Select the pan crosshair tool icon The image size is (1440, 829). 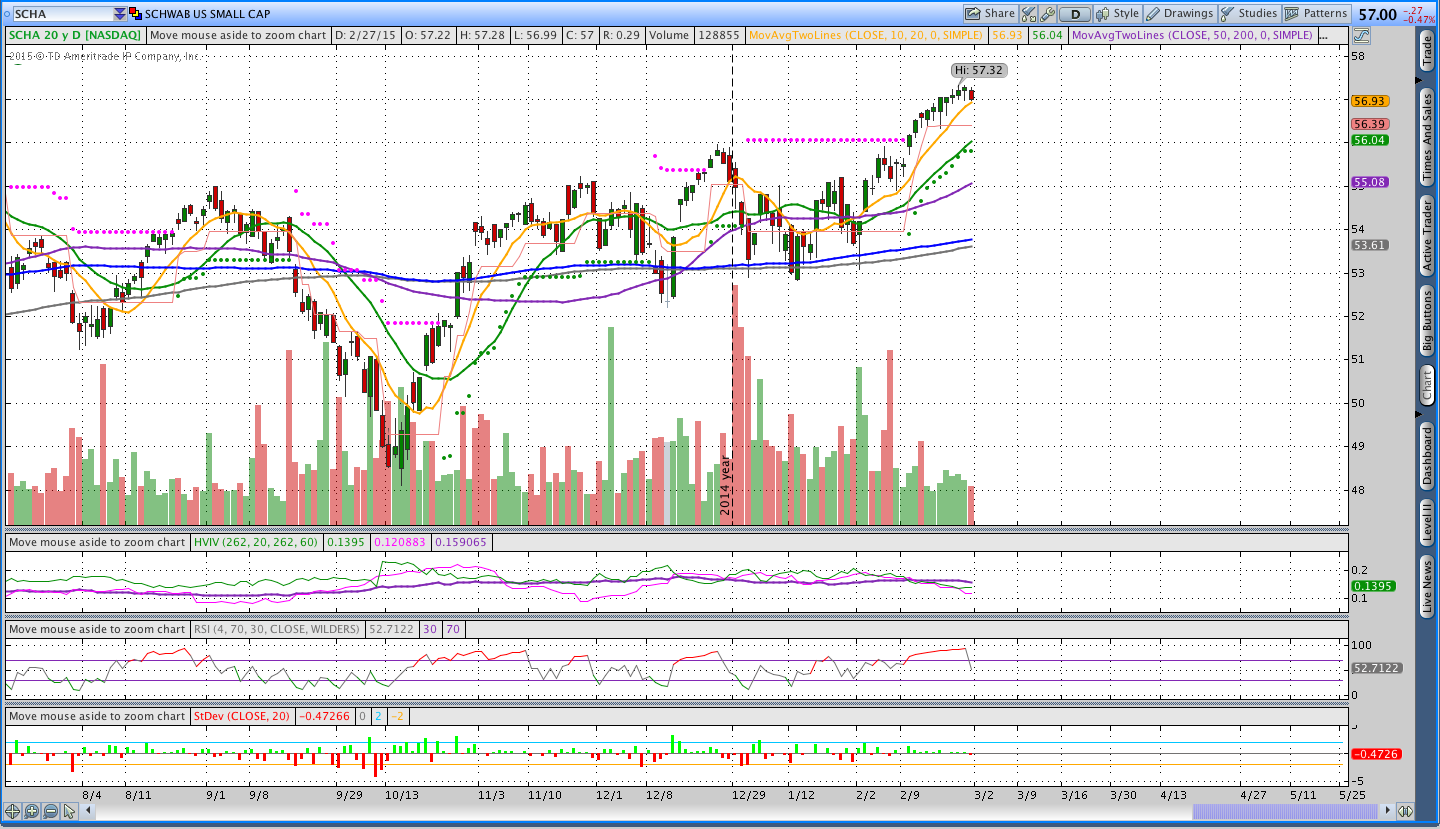click(13, 811)
